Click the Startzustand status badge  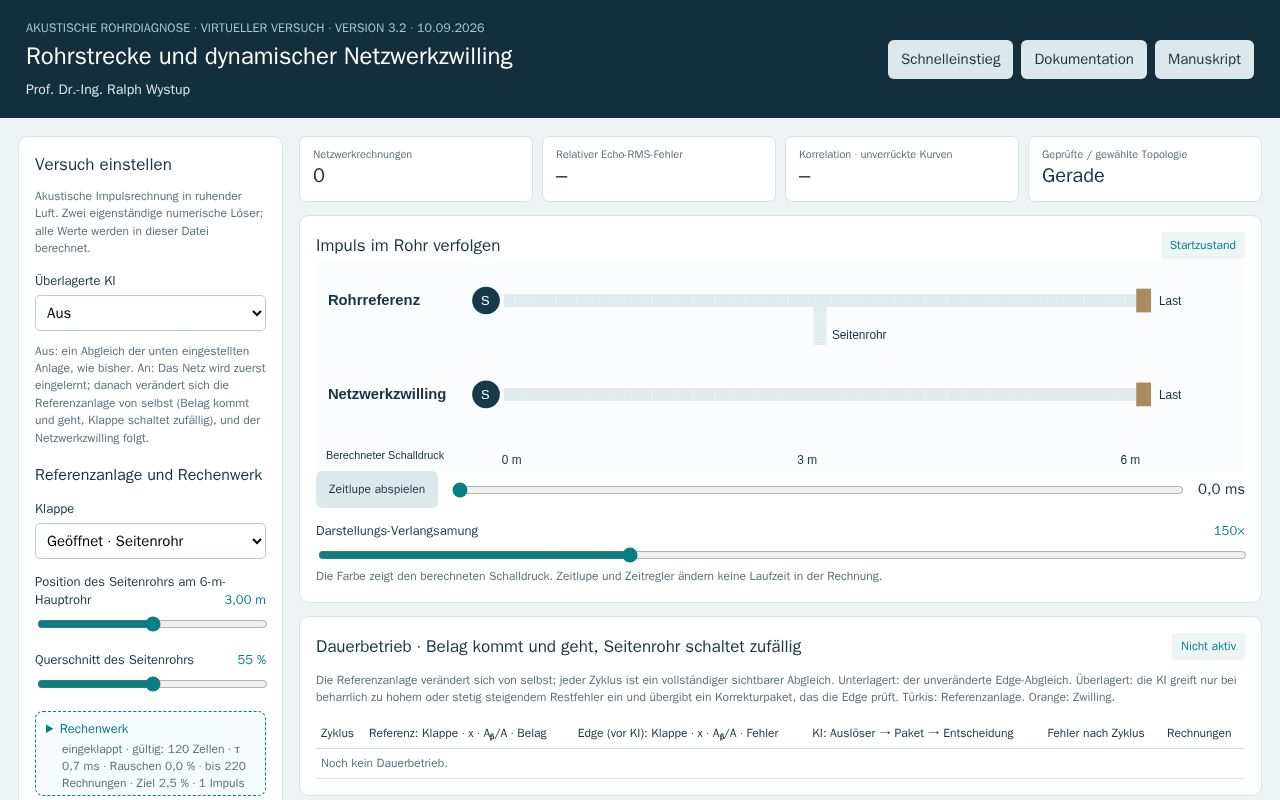pos(1203,245)
